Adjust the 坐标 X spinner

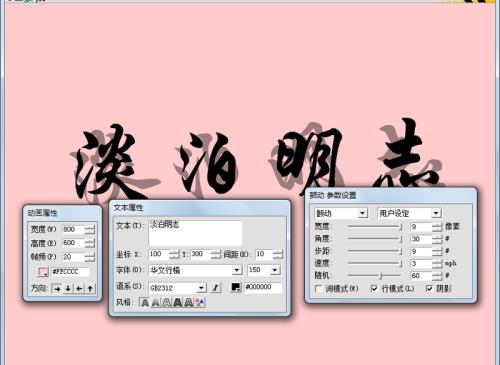point(174,254)
